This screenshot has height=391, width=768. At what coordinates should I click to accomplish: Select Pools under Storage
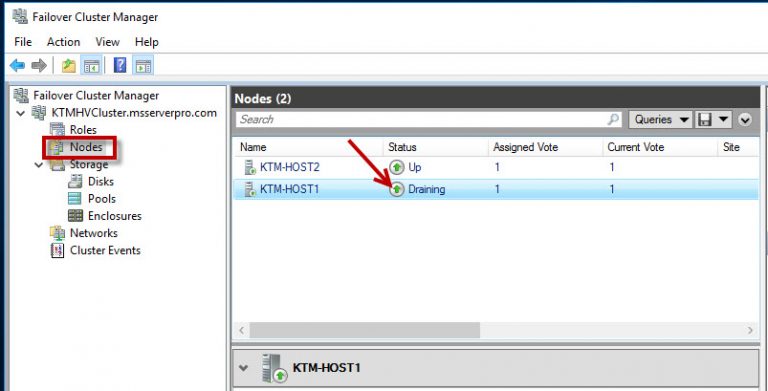[x=102, y=198]
